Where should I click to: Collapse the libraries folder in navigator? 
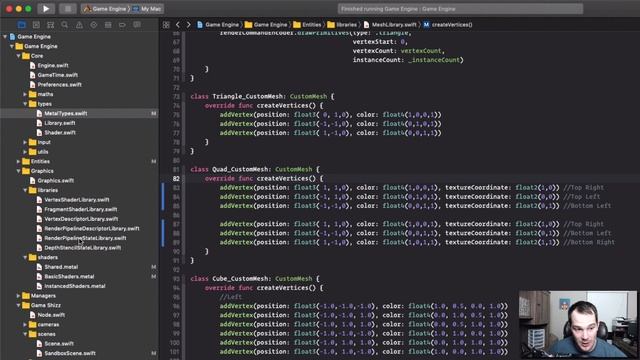(25, 190)
